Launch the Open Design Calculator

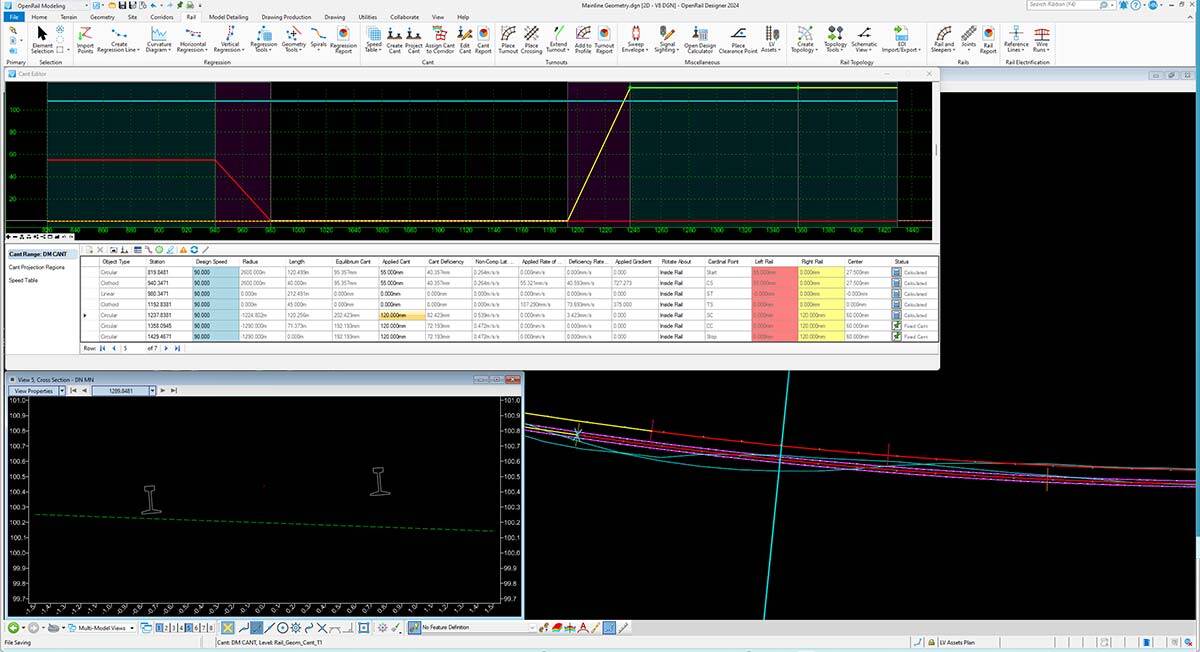pyautogui.click(x=700, y=38)
